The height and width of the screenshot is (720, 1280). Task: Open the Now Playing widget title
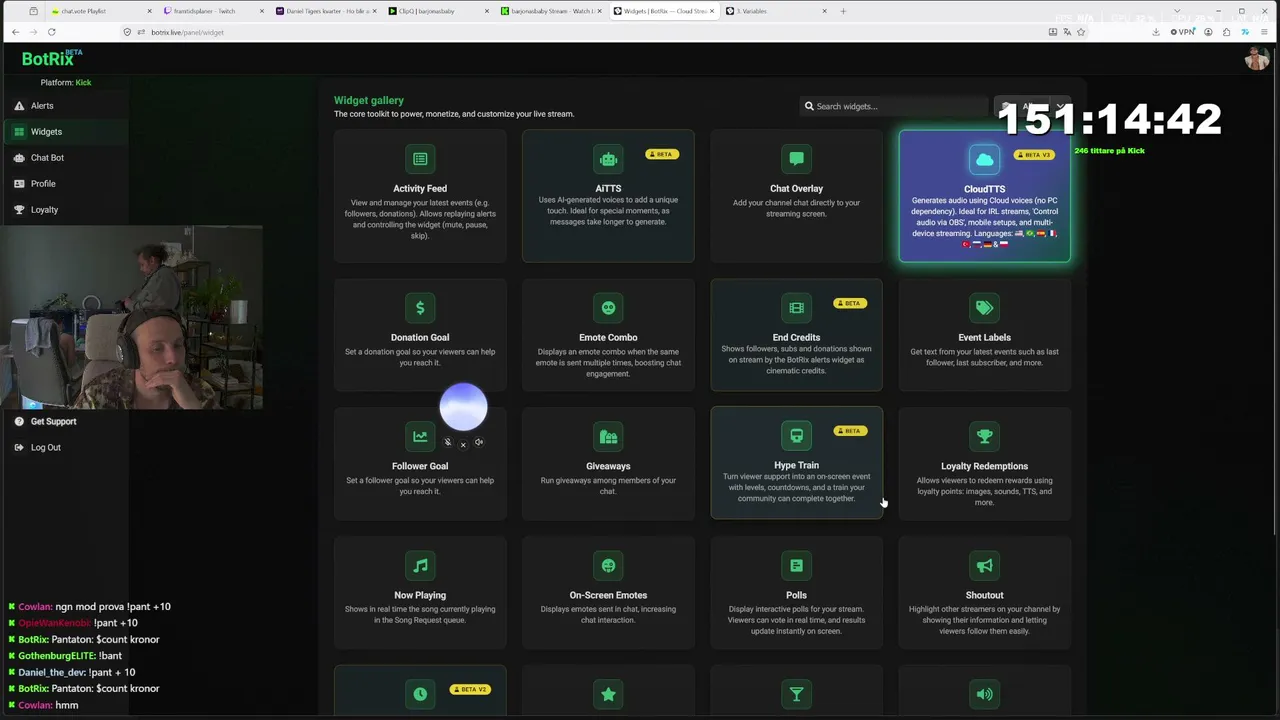point(420,595)
